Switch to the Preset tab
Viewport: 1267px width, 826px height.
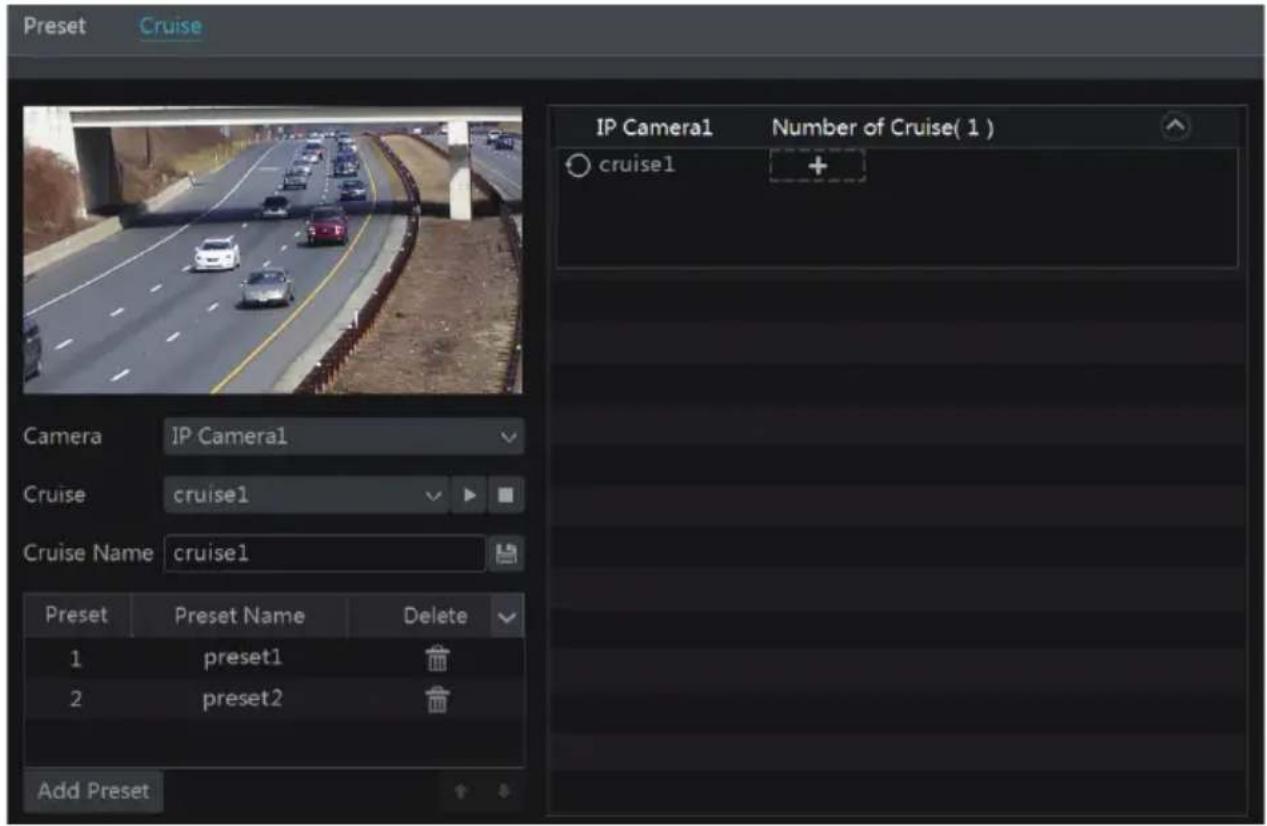(54, 26)
